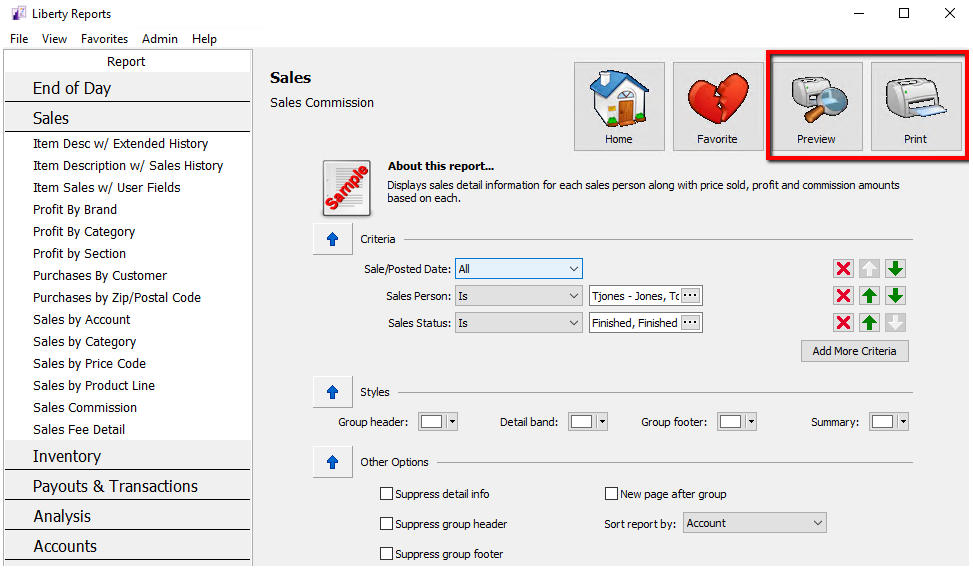Image resolution: width=973 pixels, height=568 pixels.
Task: Click the Home house icon button
Action: [619, 106]
